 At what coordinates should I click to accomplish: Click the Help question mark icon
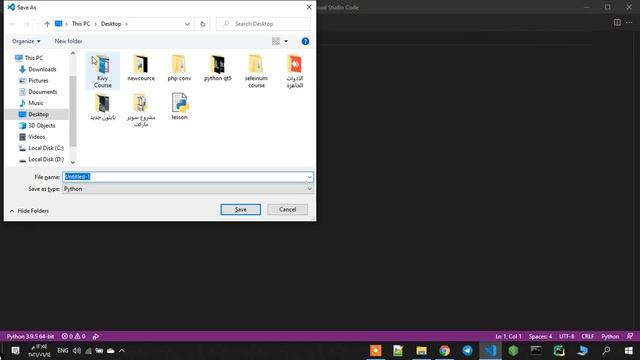(305, 41)
